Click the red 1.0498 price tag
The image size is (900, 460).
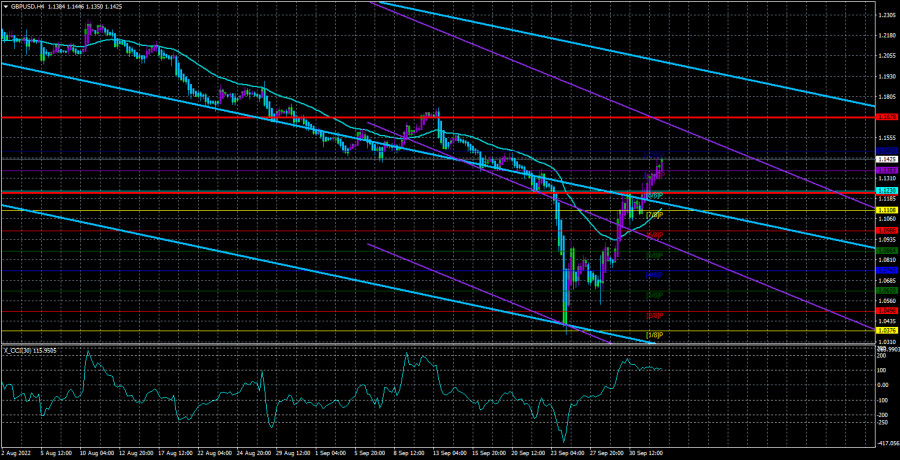(885, 311)
